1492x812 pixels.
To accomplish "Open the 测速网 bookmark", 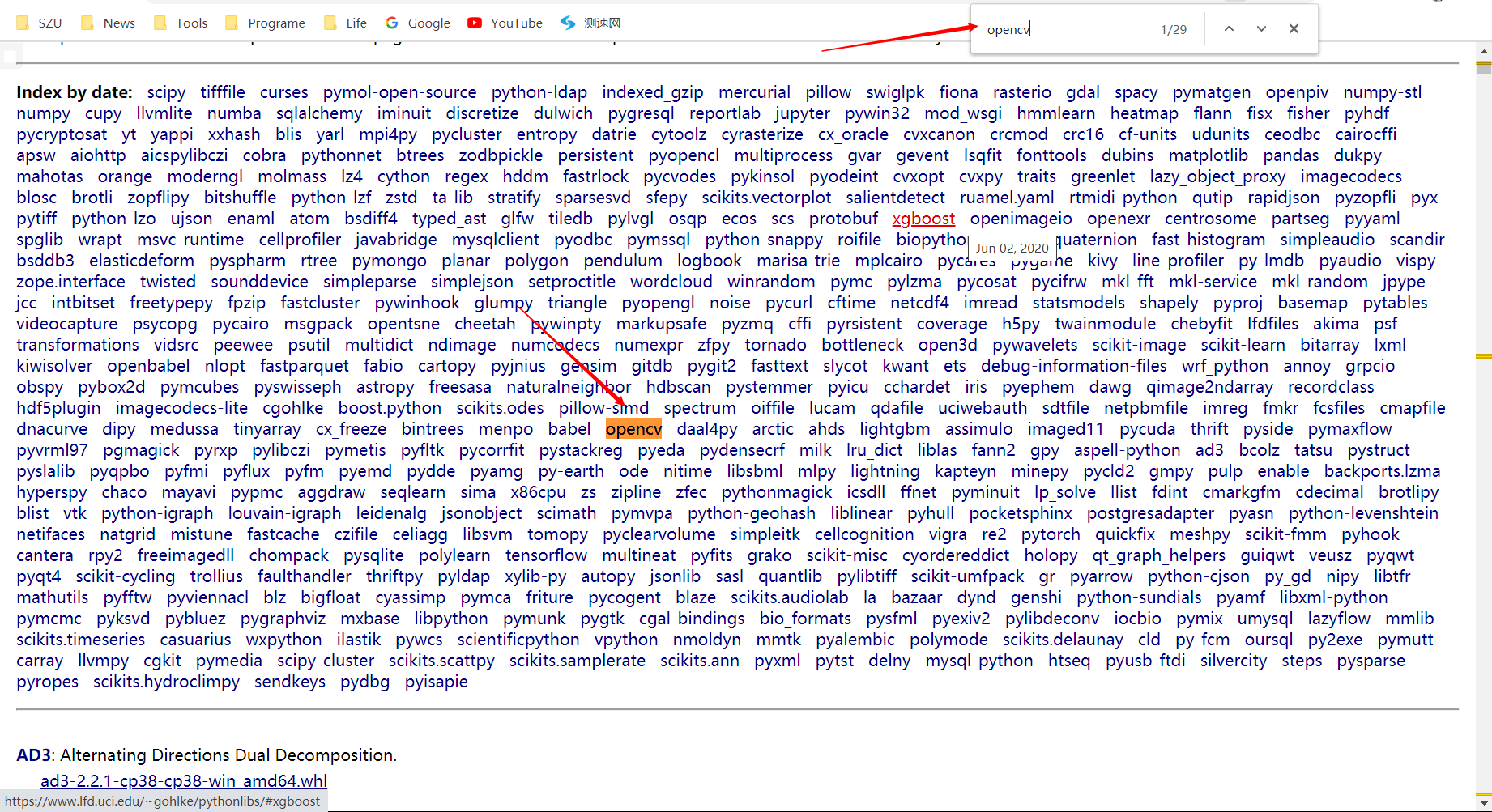I will point(590,23).
